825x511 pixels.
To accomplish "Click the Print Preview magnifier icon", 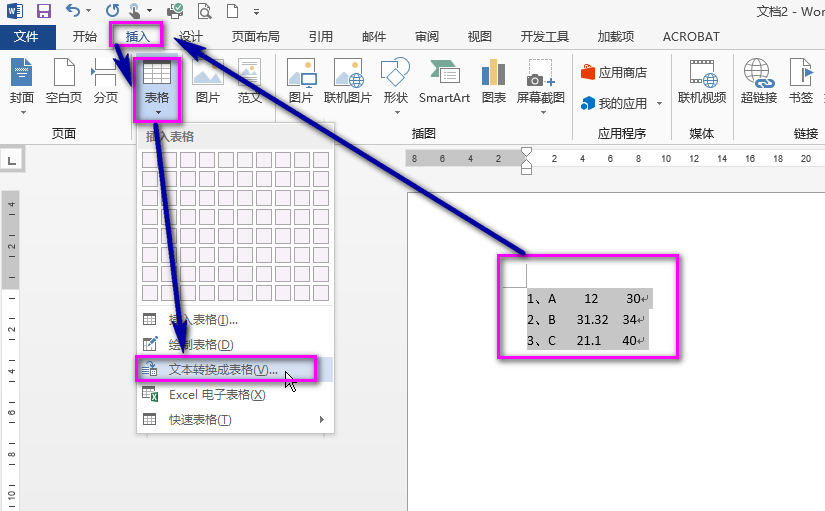I will click(x=204, y=11).
